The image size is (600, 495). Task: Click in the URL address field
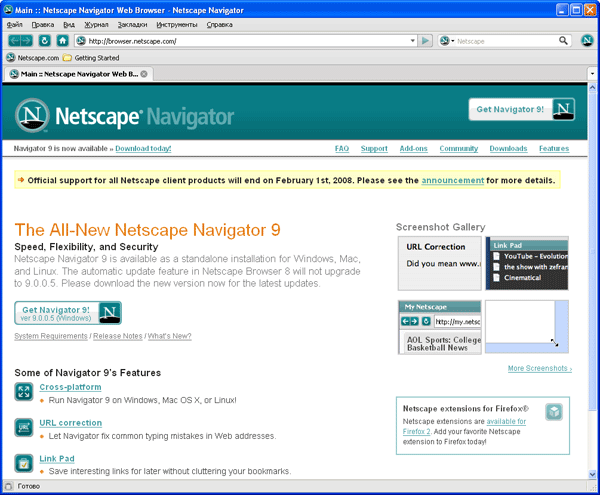(248, 41)
